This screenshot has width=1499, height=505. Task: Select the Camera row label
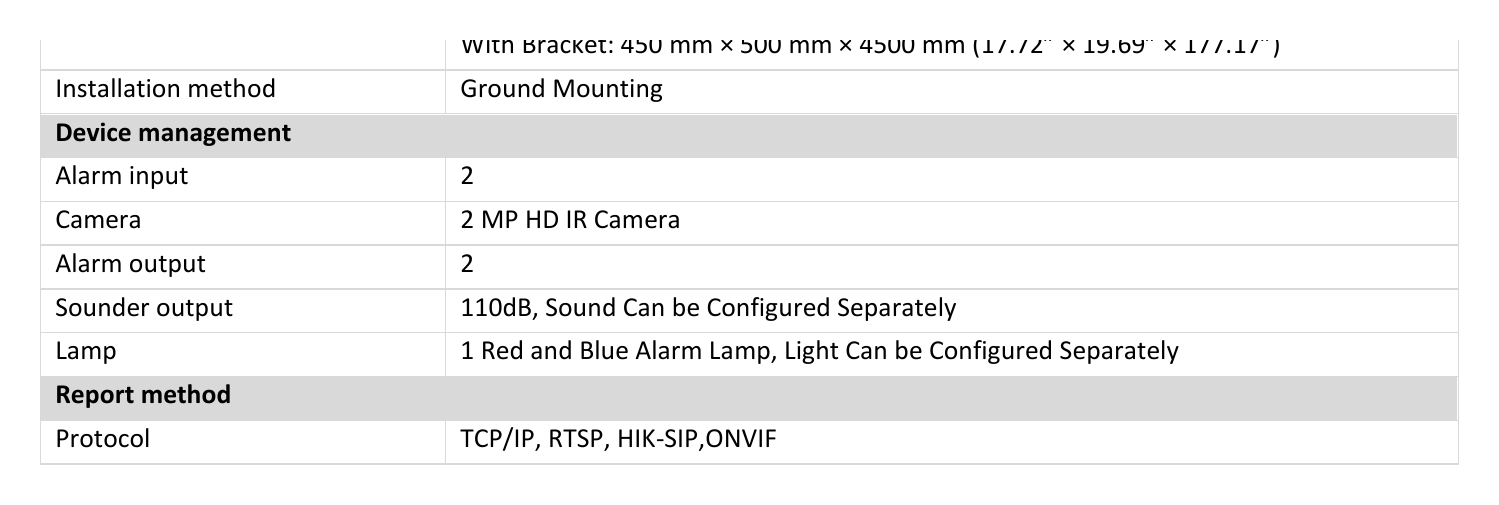[x=98, y=220]
